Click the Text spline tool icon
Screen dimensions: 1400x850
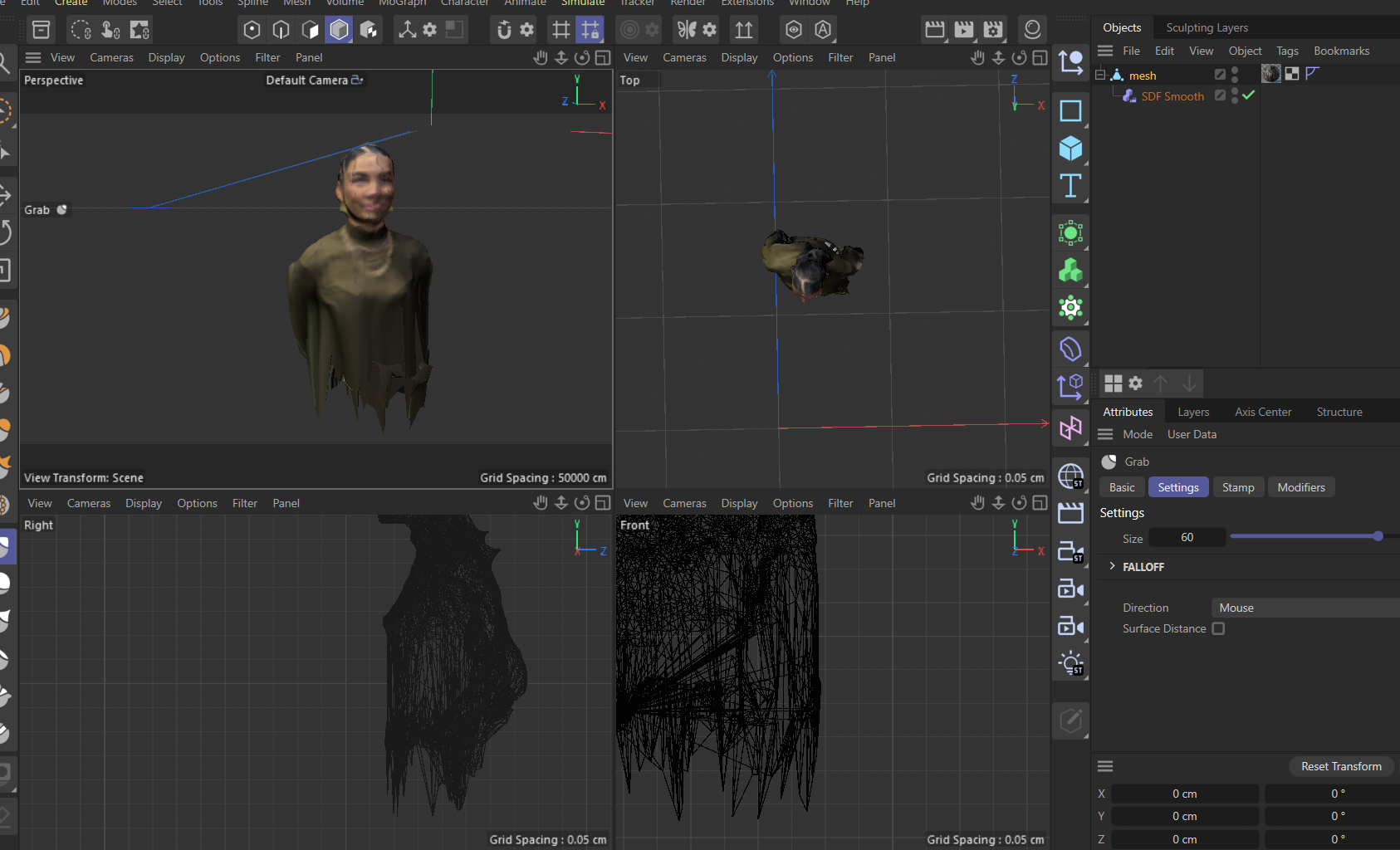pos(1070,186)
